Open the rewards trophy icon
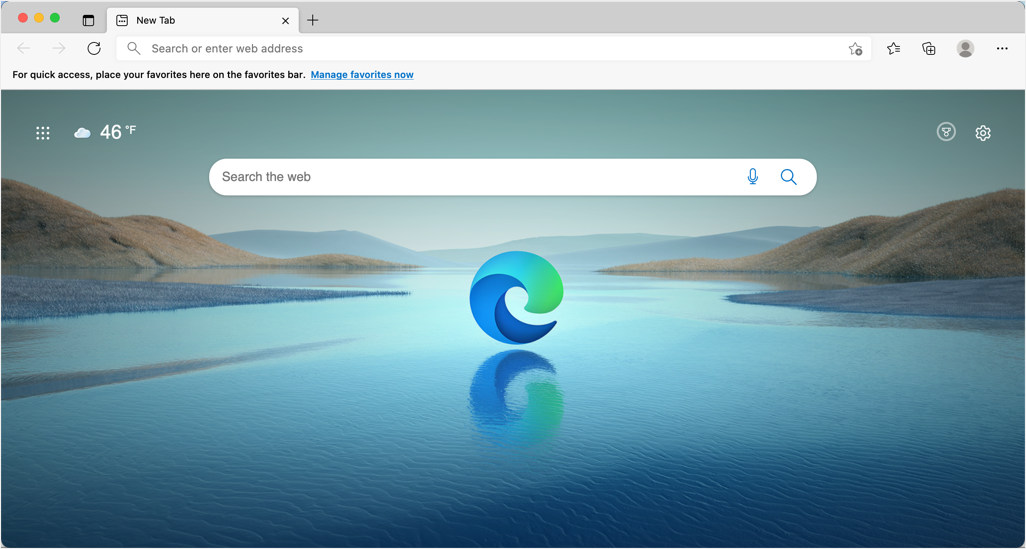The width and height of the screenshot is (1026, 549). [946, 132]
